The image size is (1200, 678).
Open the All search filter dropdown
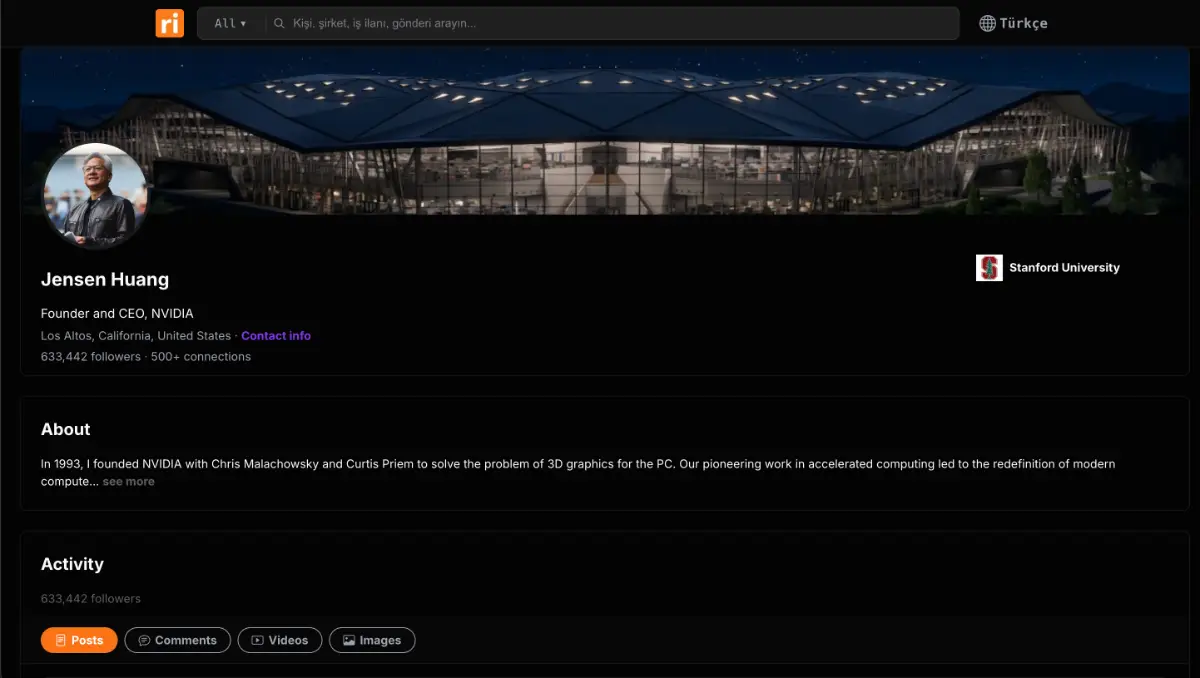click(x=230, y=23)
